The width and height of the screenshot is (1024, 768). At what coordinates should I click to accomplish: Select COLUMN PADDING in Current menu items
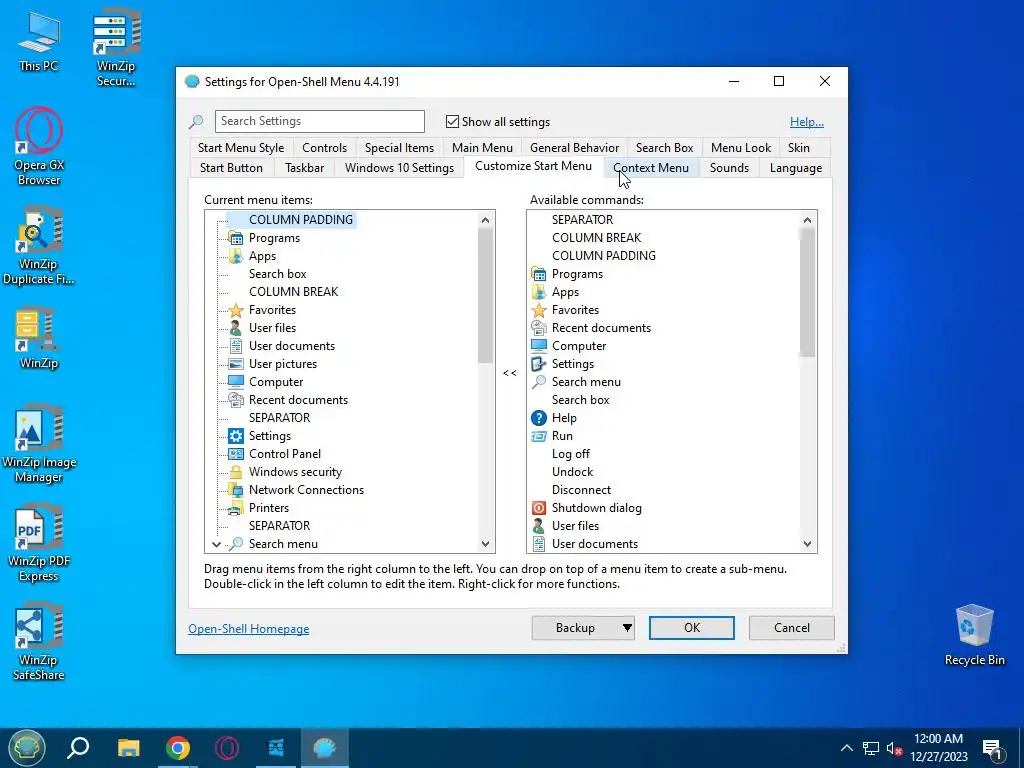pos(300,220)
